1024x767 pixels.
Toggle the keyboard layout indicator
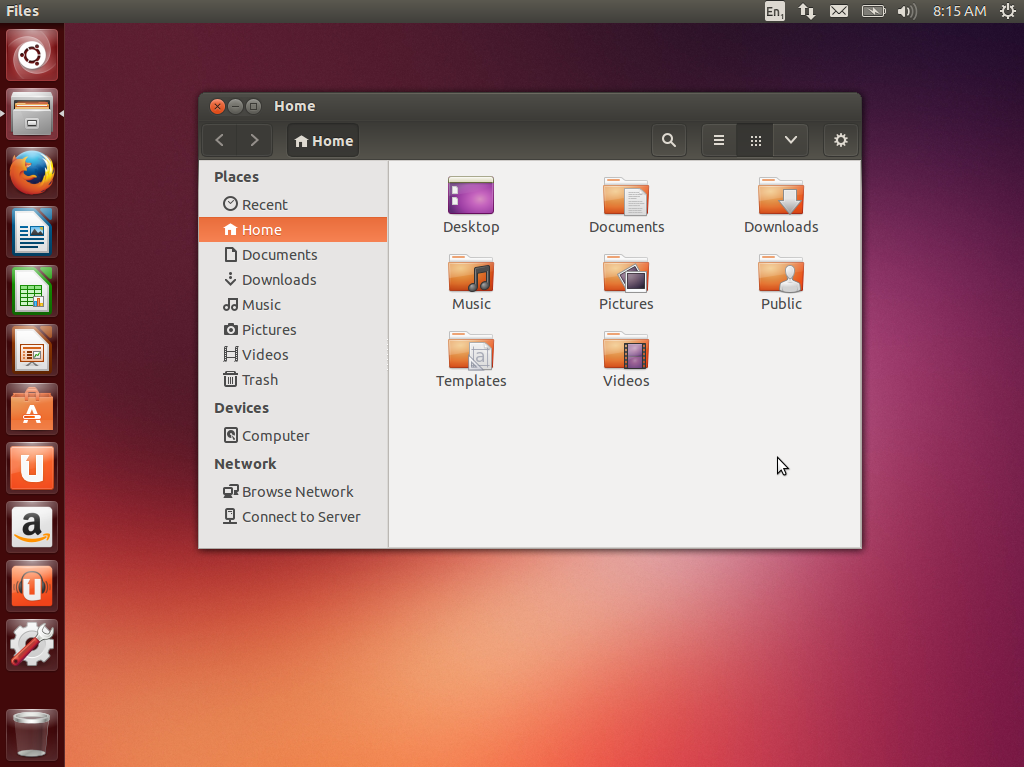click(x=772, y=11)
